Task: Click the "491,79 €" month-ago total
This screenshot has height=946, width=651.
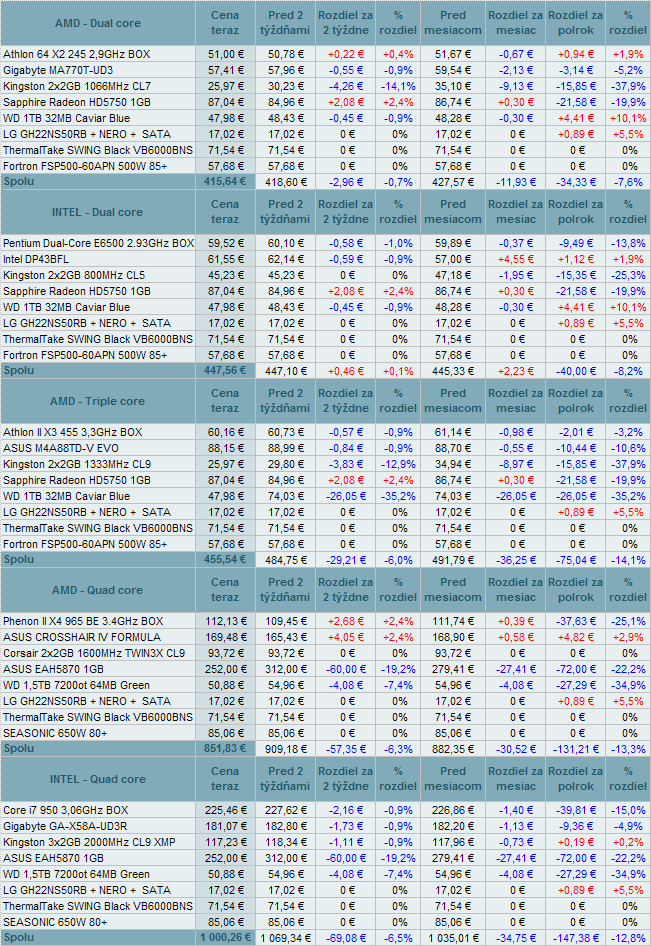Action: (453, 559)
